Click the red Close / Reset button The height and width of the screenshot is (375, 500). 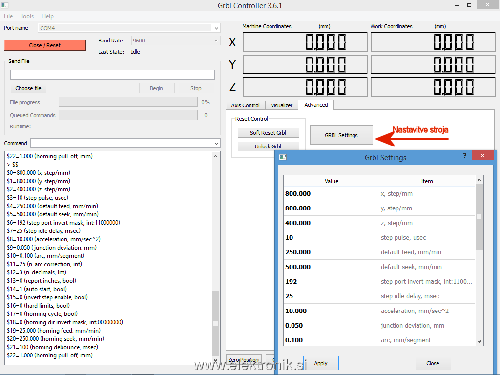coord(45,45)
